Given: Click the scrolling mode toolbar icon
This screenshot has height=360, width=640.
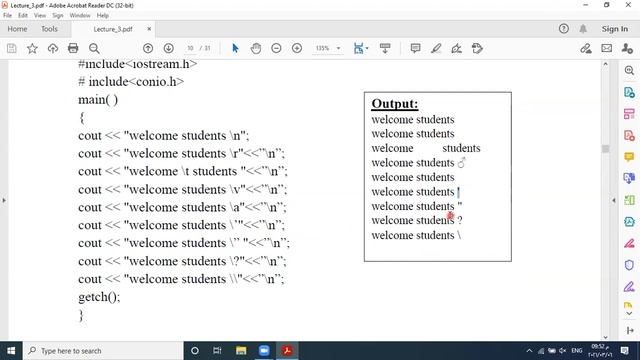Looking at the screenshot, I should 385,49.
